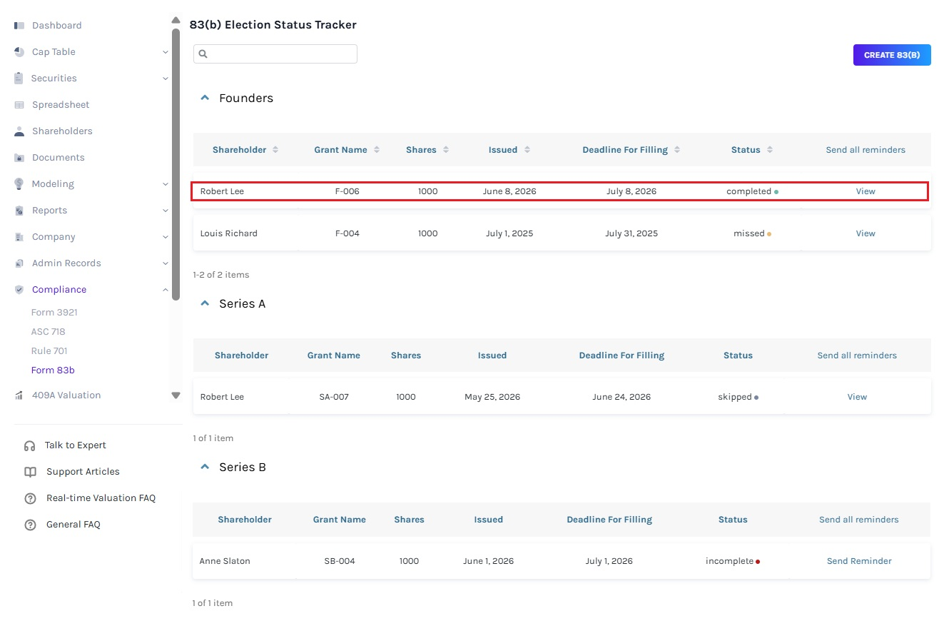
Task: Click the search magnifier icon
Action: (203, 54)
